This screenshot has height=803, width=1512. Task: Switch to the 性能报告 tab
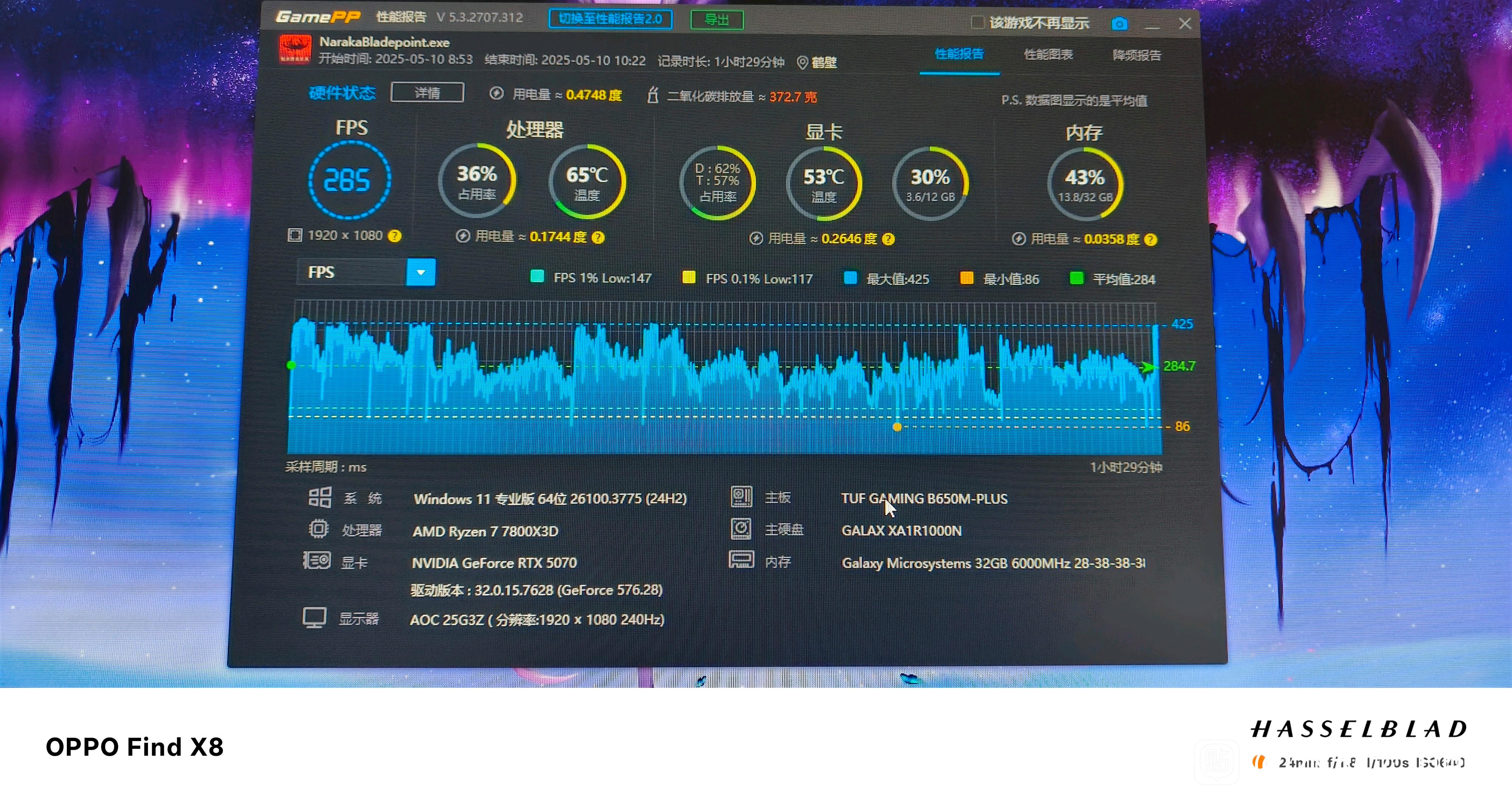[x=959, y=54]
